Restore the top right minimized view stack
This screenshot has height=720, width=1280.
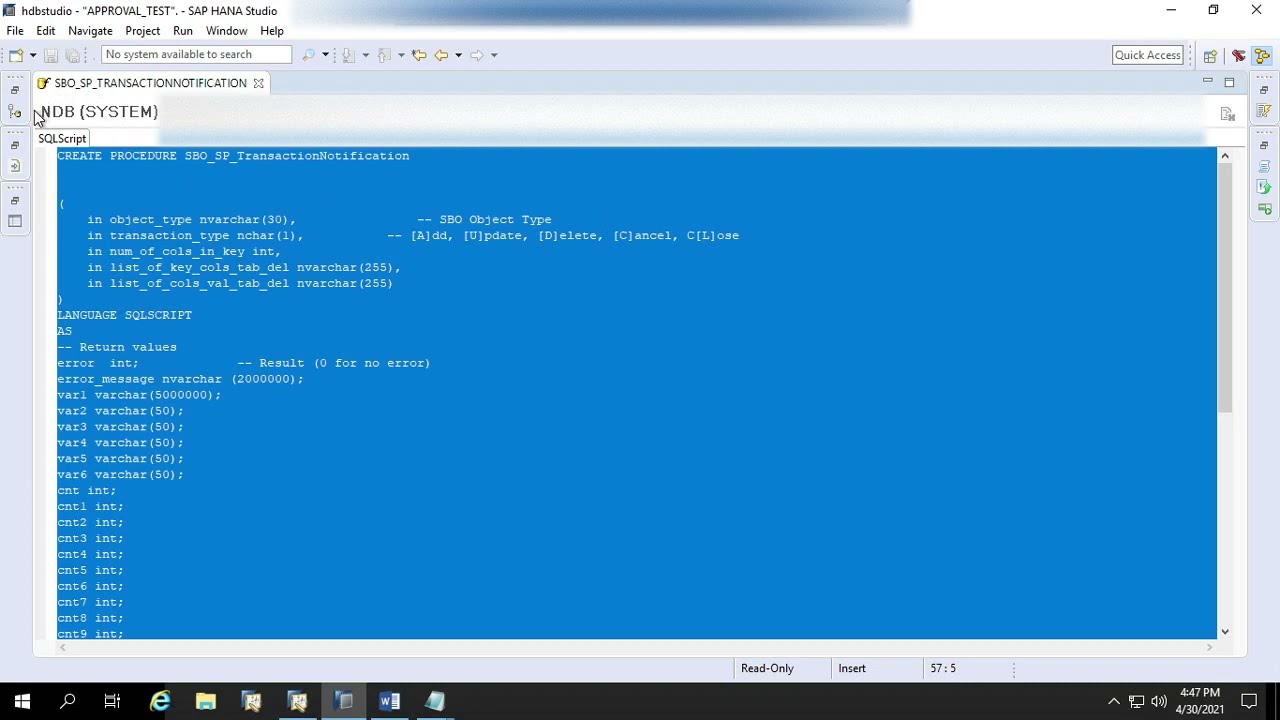1264,91
